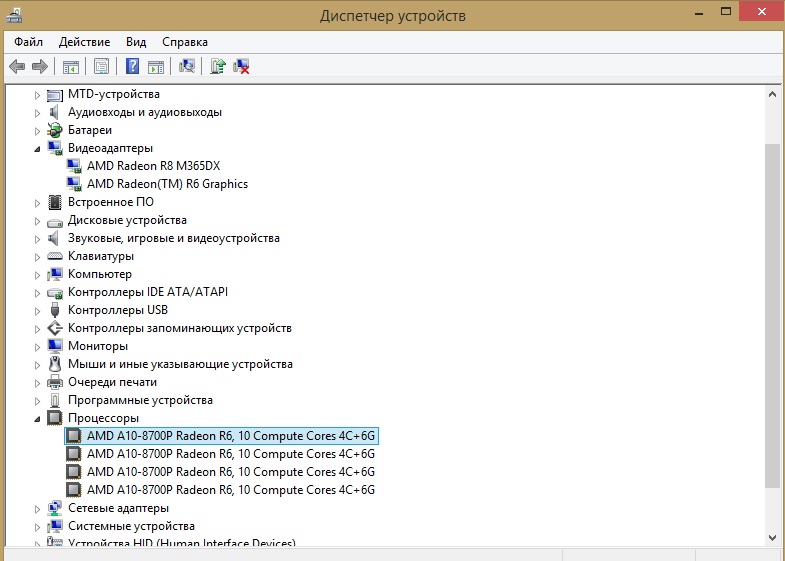This screenshot has width=785, height=561.
Task: Toggle the show/hide console tree icon
Action: coord(71,67)
